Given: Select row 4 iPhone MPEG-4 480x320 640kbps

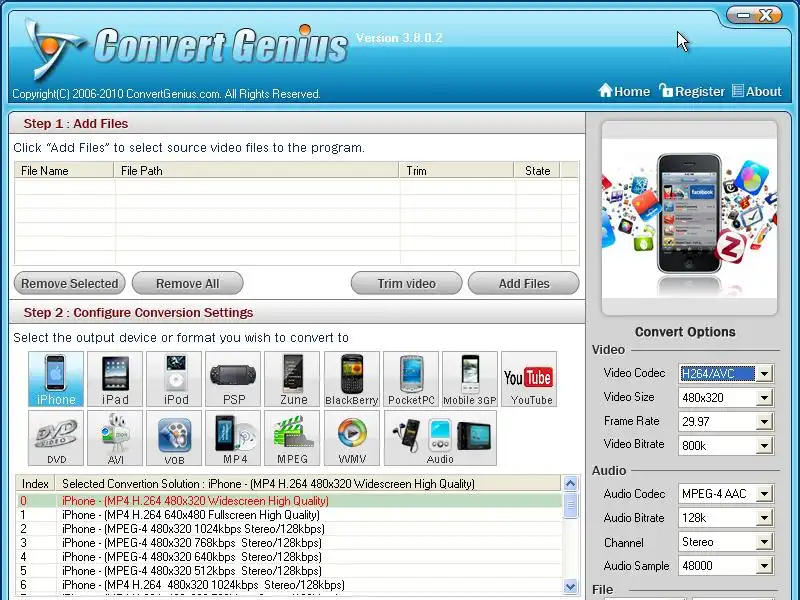Looking at the screenshot, I should (x=289, y=557).
